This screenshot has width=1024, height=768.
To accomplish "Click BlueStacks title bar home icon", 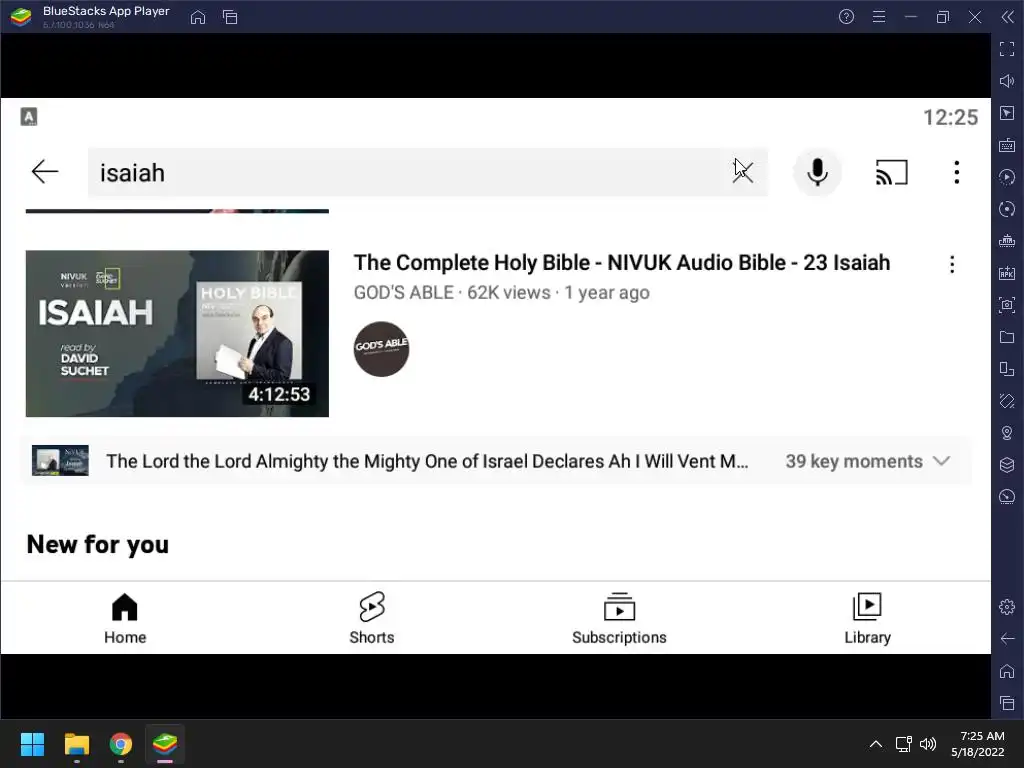I will [198, 18].
